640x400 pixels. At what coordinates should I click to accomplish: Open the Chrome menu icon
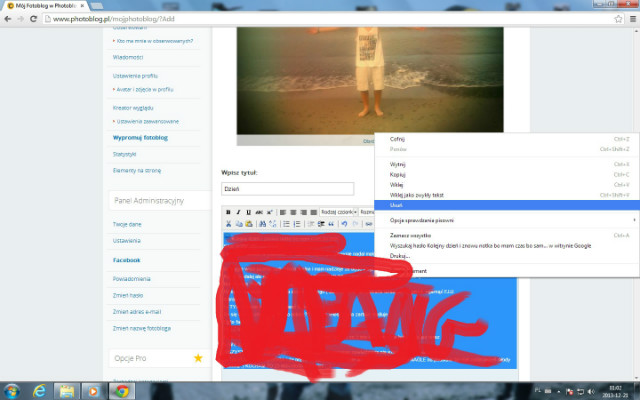click(x=633, y=19)
